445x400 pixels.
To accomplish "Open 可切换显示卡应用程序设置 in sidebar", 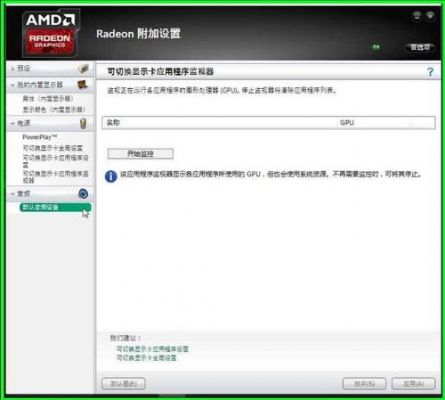I will pos(55,161).
